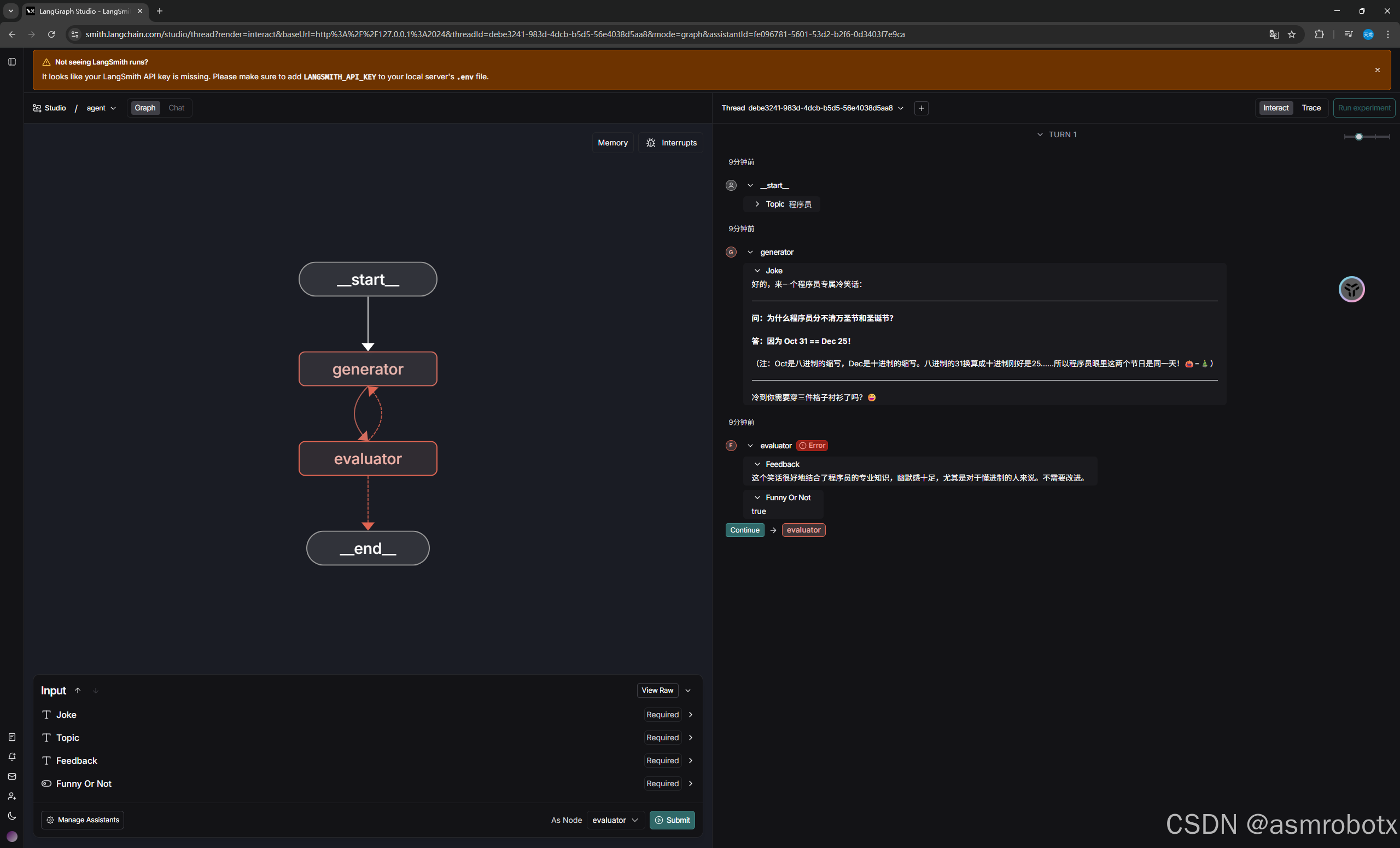Viewport: 1400px width, 848px height.
Task: Click the red evaluator next-node badge
Action: coord(803,530)
